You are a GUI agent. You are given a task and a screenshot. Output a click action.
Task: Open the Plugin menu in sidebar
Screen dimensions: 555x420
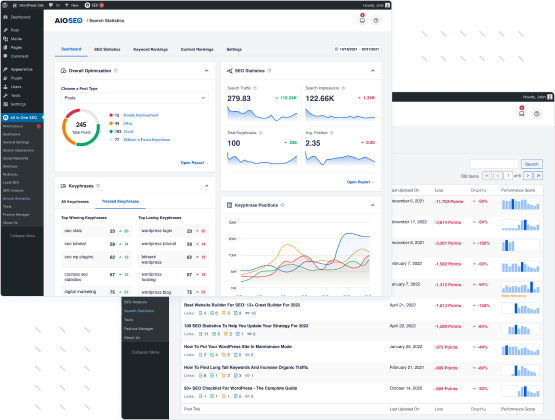click(16, 78)
